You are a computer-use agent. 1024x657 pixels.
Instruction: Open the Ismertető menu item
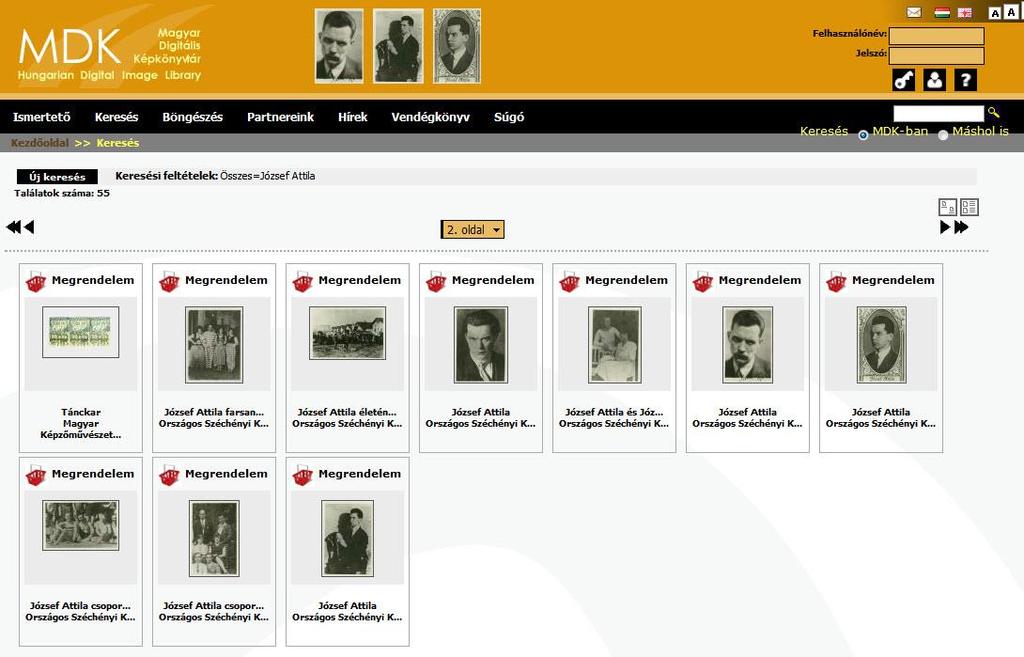[42, 117]
